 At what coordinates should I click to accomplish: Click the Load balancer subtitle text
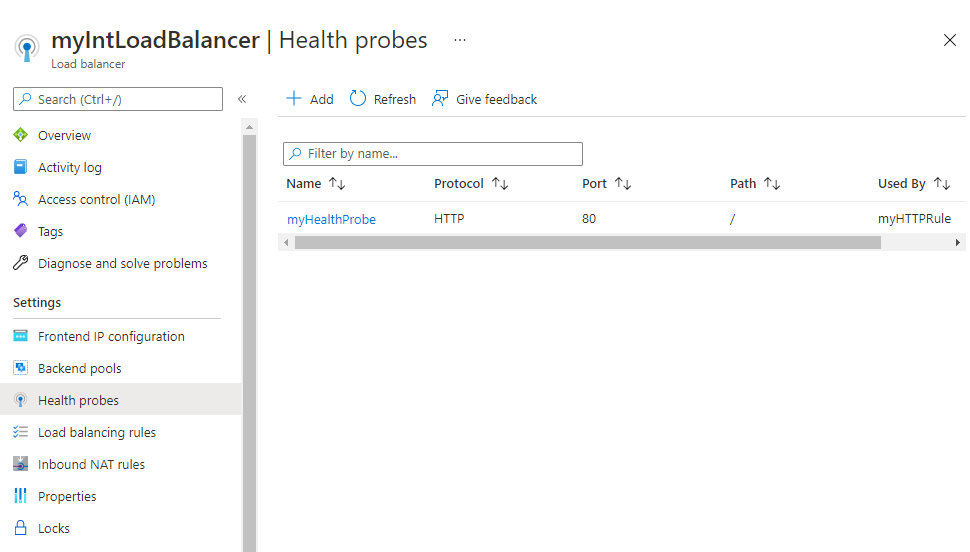click(88, 64)
